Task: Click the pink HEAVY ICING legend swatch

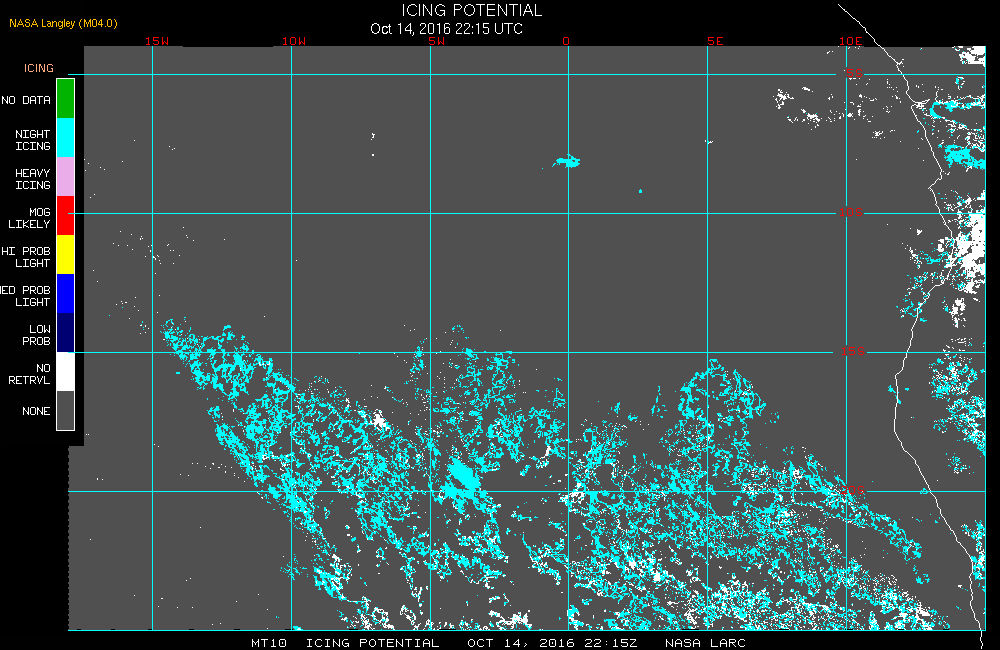Action: (66, 176)
